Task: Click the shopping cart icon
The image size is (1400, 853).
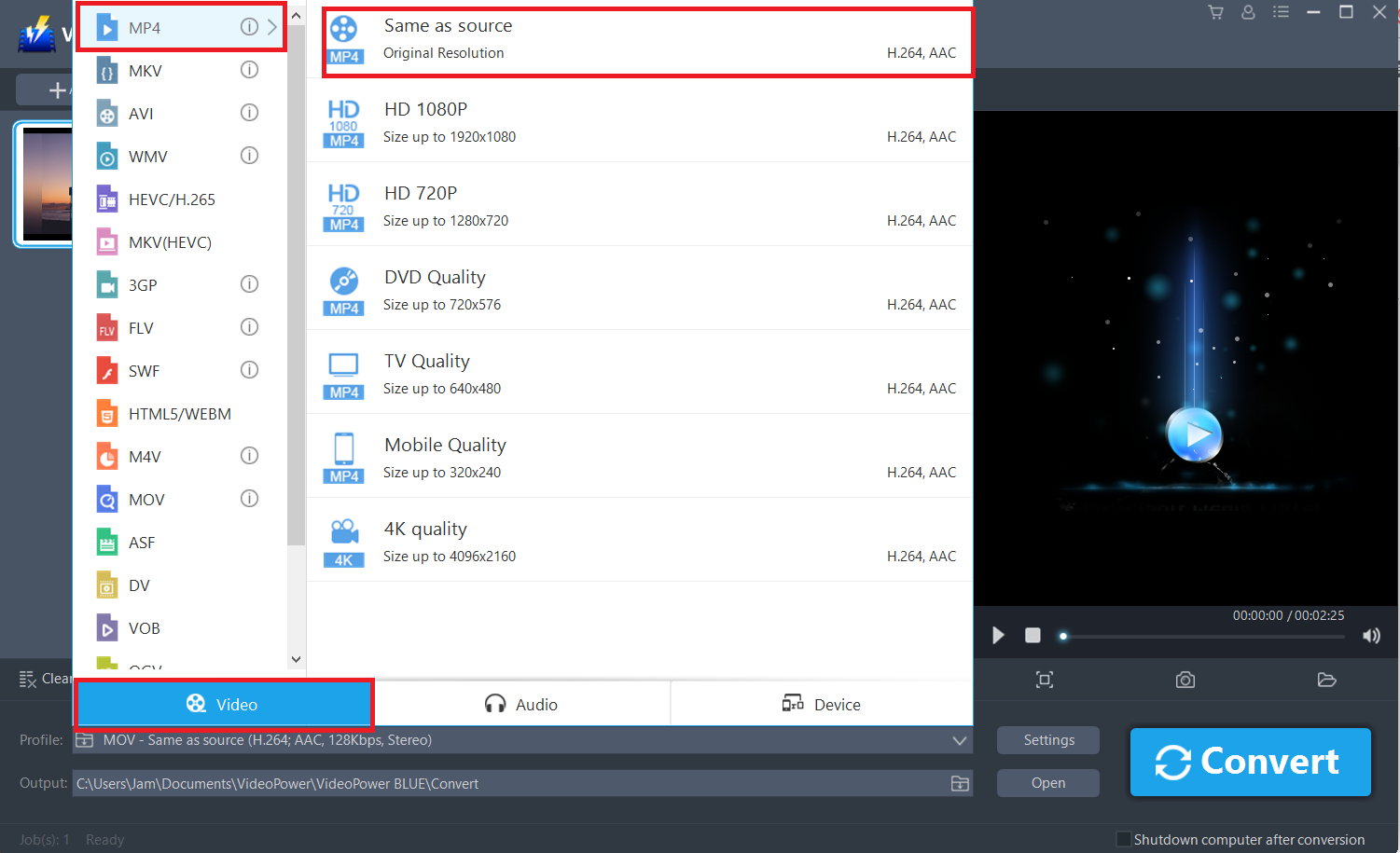Action: click(1216, 12)
